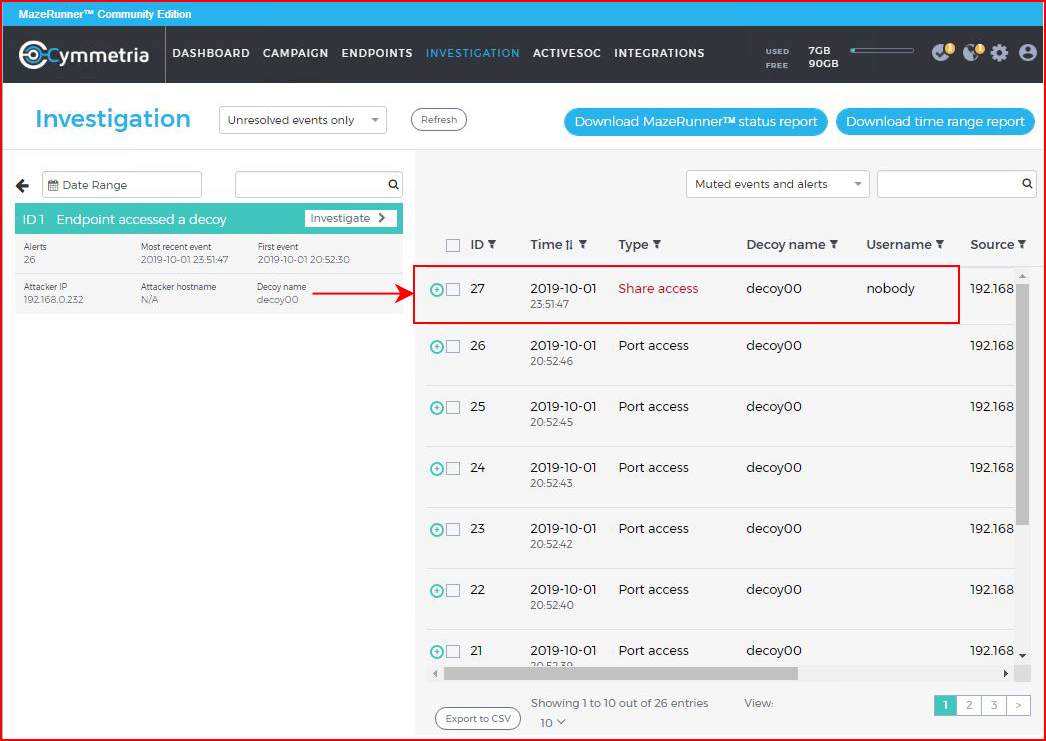Click Download time range report
This screenshot has height=741, width=1046.
[x=935, y=122]
